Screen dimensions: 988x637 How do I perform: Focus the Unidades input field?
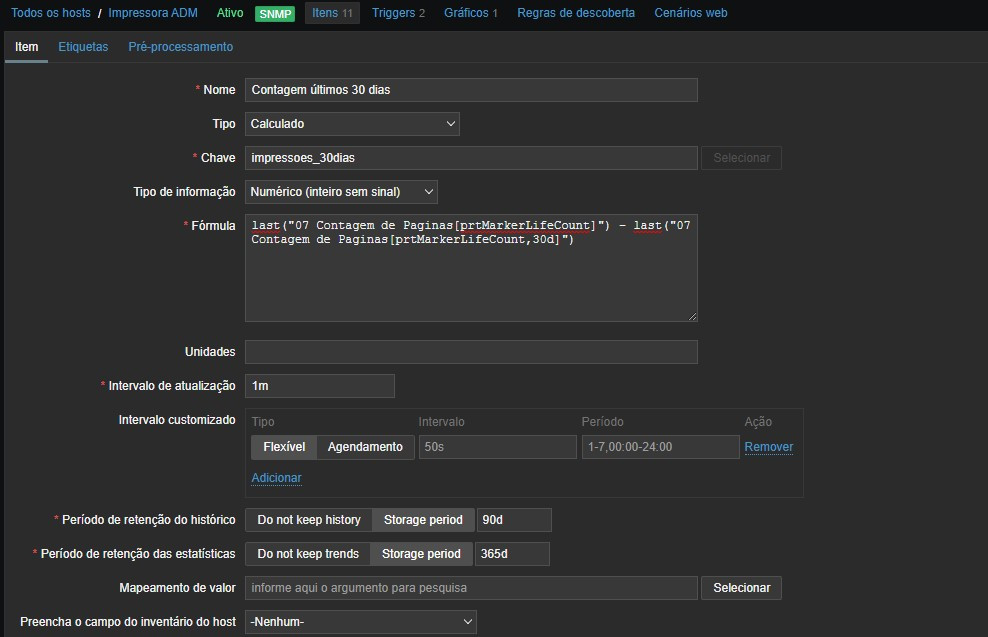470,352
